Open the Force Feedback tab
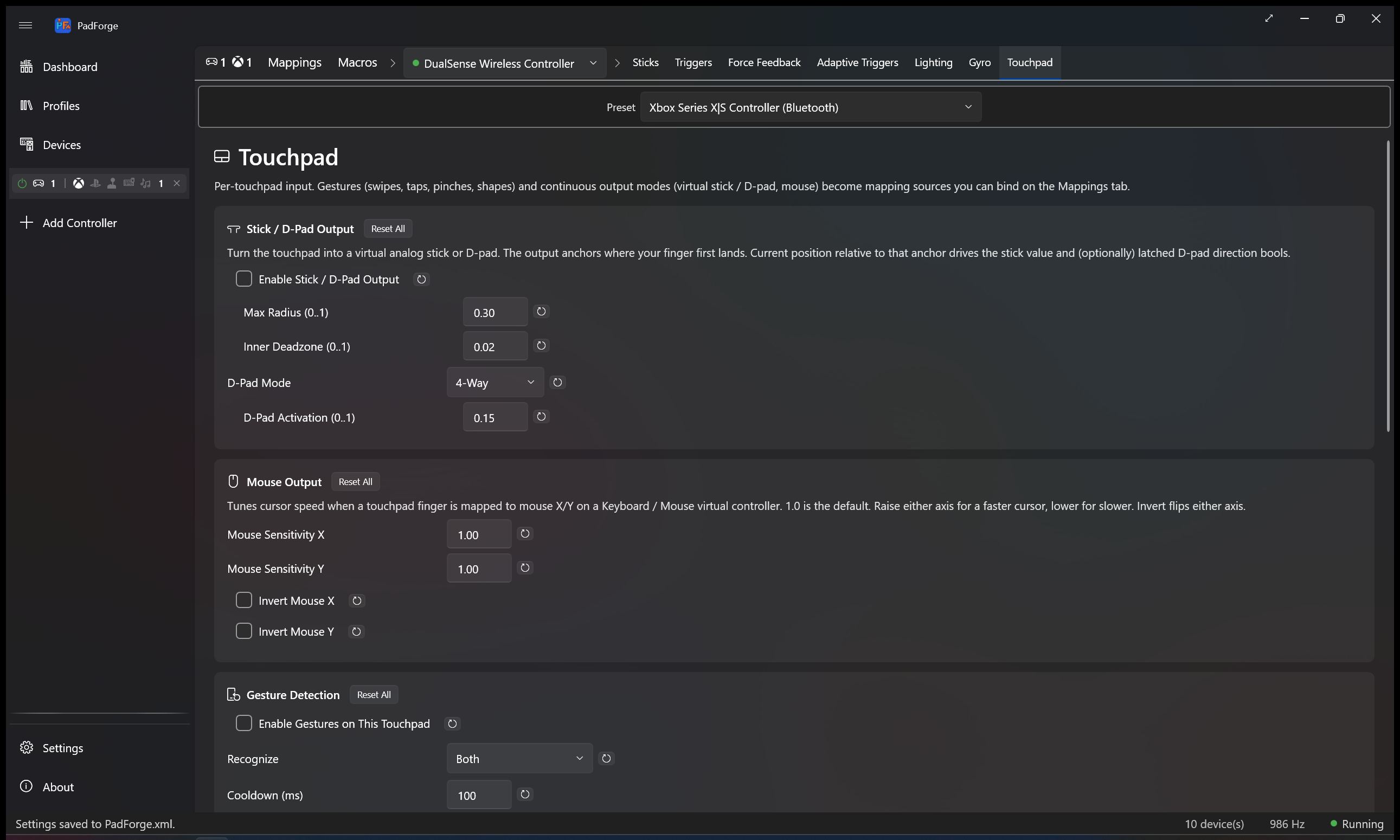This screenshot has height=840, width=1400. click(764, 62)
